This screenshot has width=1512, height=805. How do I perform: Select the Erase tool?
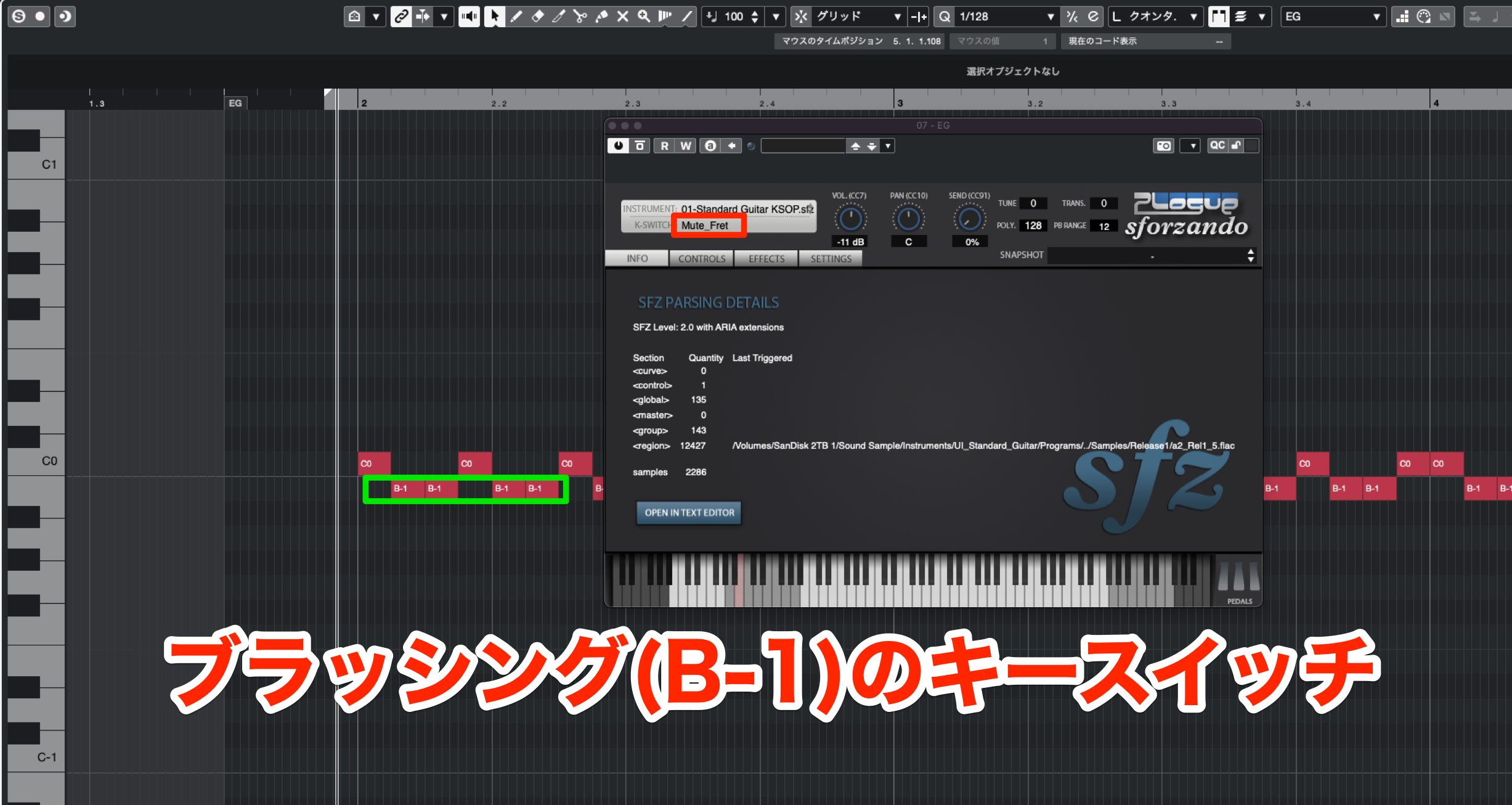tap(537, 17)
